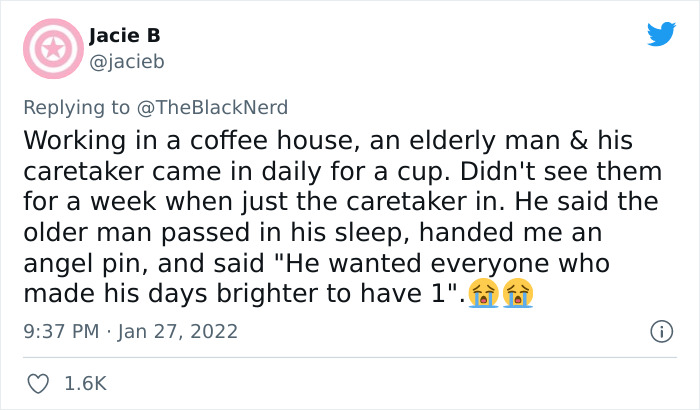Open the @jacieb handle link
Image resolution: width=700 pixels, height=410 pixels.
(x=127, y=62)
